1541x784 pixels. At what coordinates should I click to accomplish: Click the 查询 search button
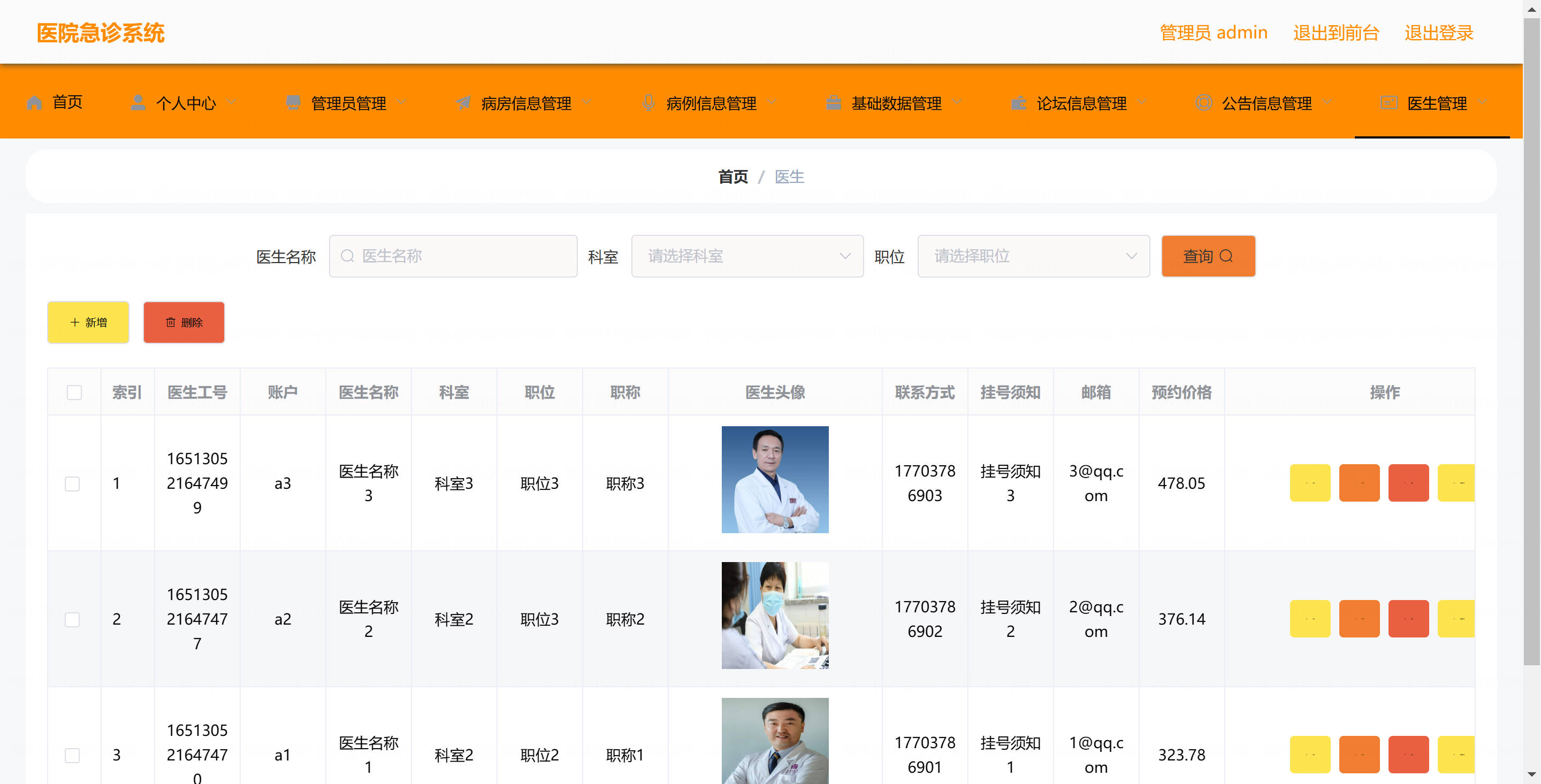coord(1208,256)
